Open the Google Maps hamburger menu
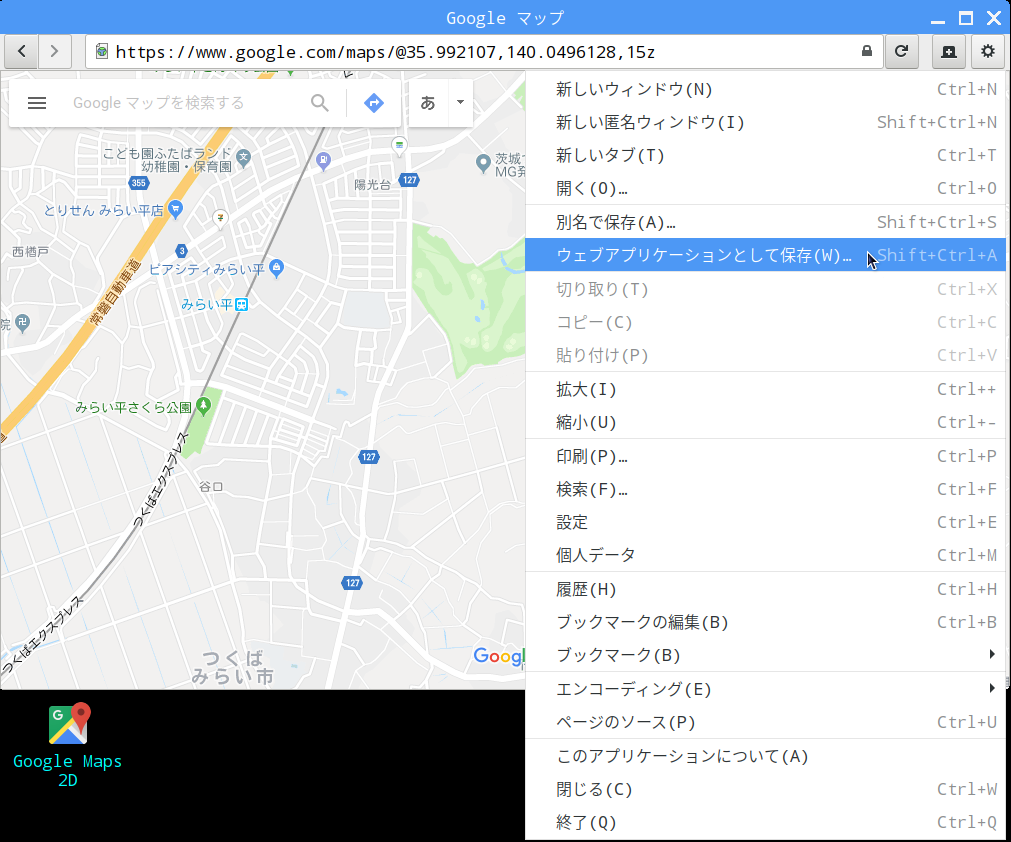Viewport: 1011px width, 842px height. pyautogui.click(x=37, y=103)
